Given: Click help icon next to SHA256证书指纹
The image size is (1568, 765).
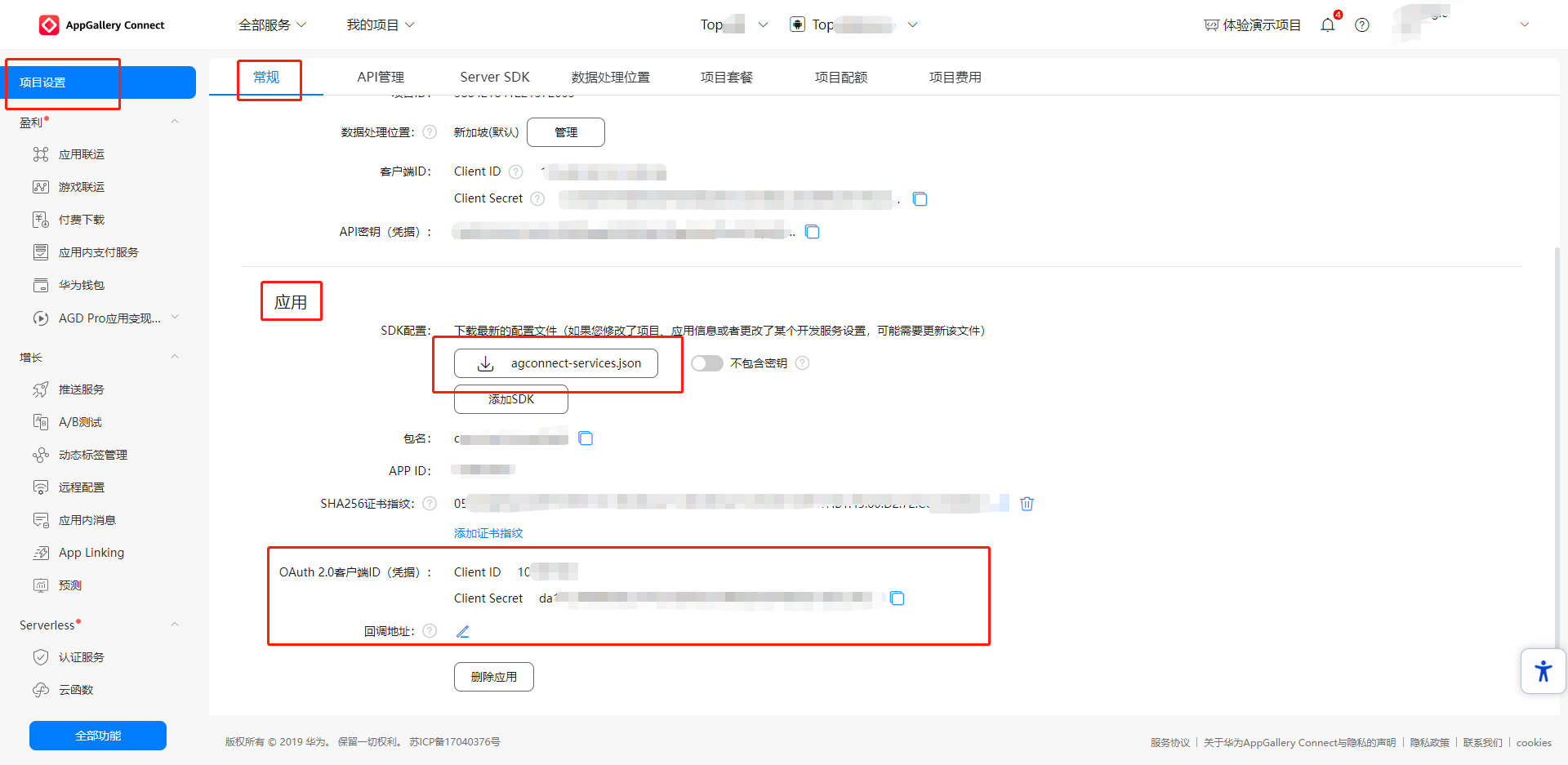Looking at the screenshot, I should pos(430,504).
